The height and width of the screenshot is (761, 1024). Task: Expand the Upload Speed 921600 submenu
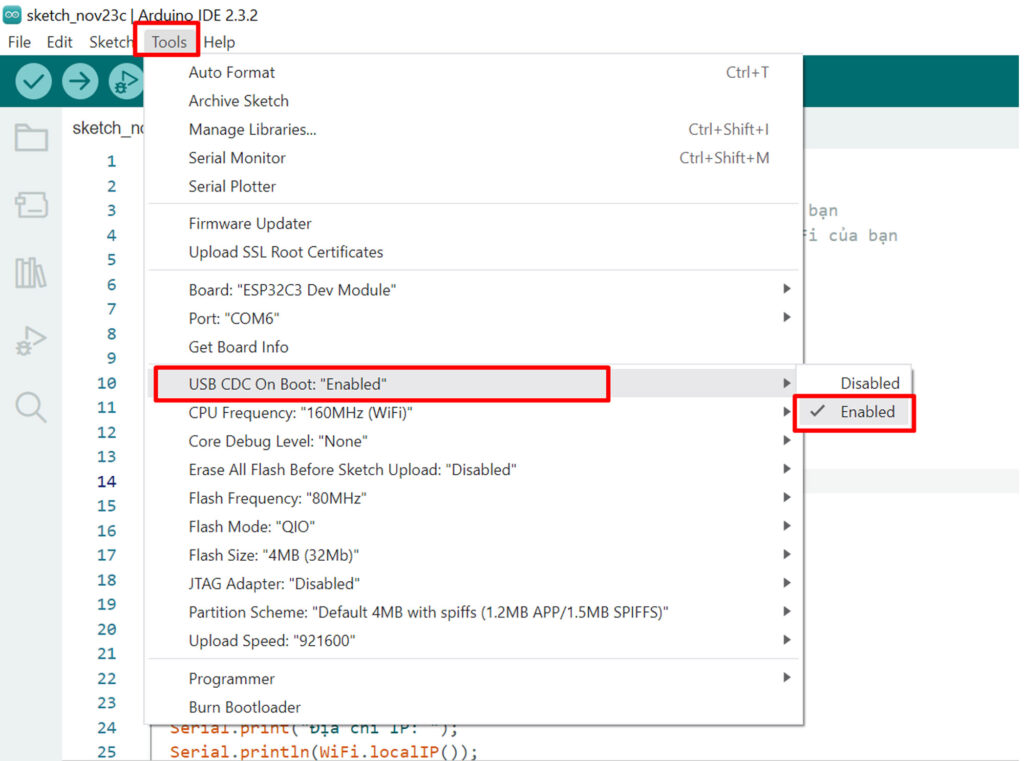tap(272, 640)
